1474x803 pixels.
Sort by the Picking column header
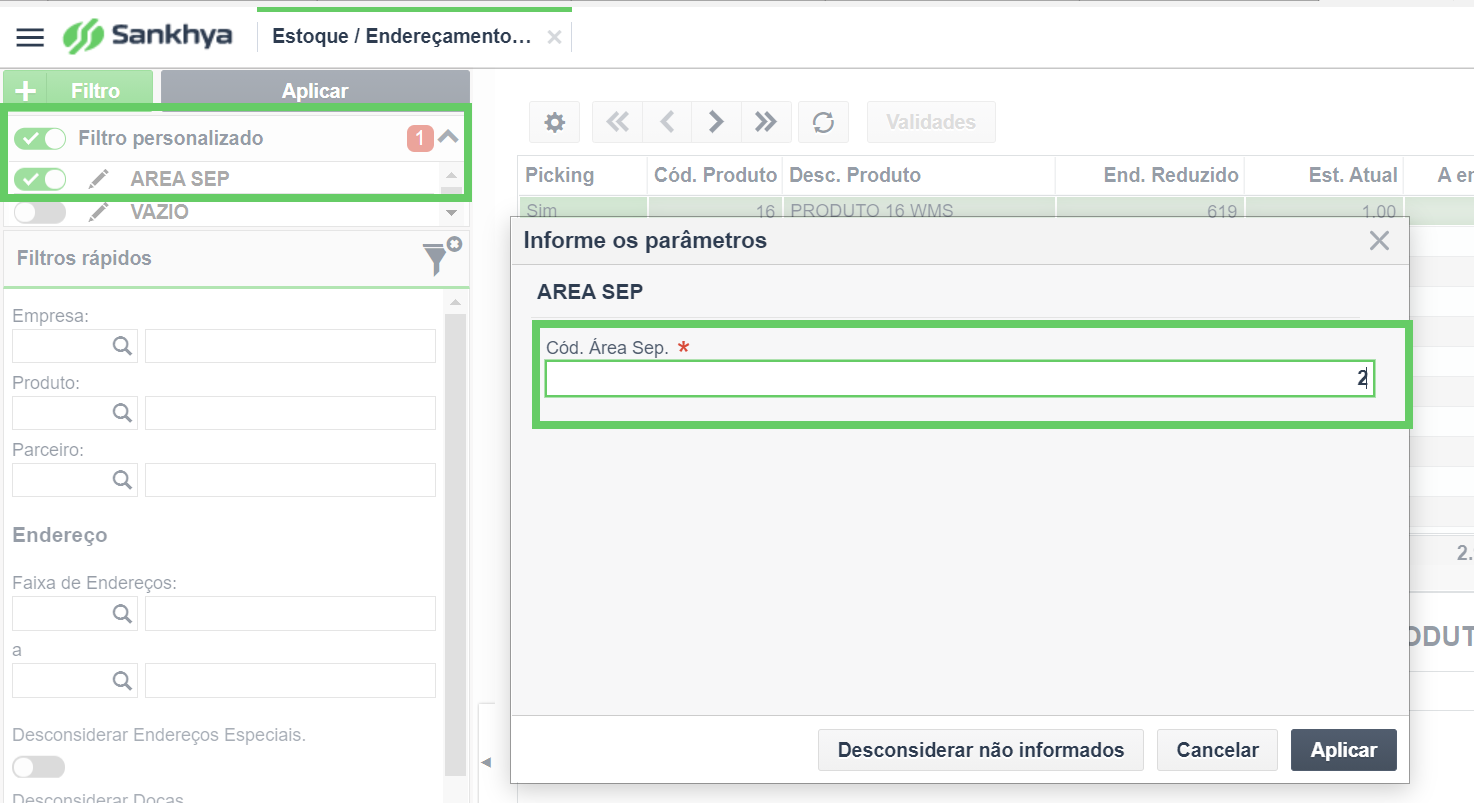tap(582, 175)
